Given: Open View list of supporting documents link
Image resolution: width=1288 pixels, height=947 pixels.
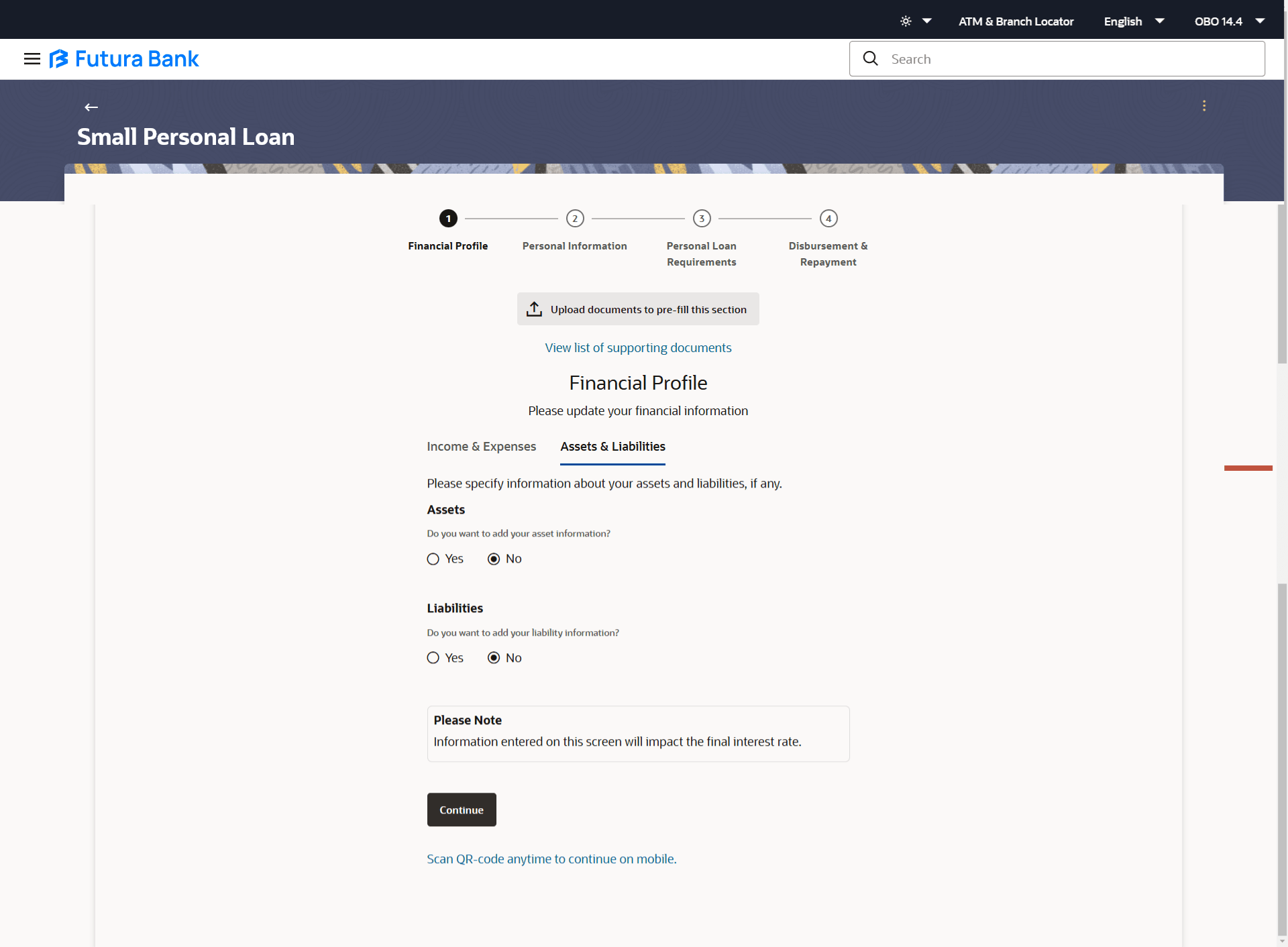Looking at the screenshot, I should coord(638,348).
